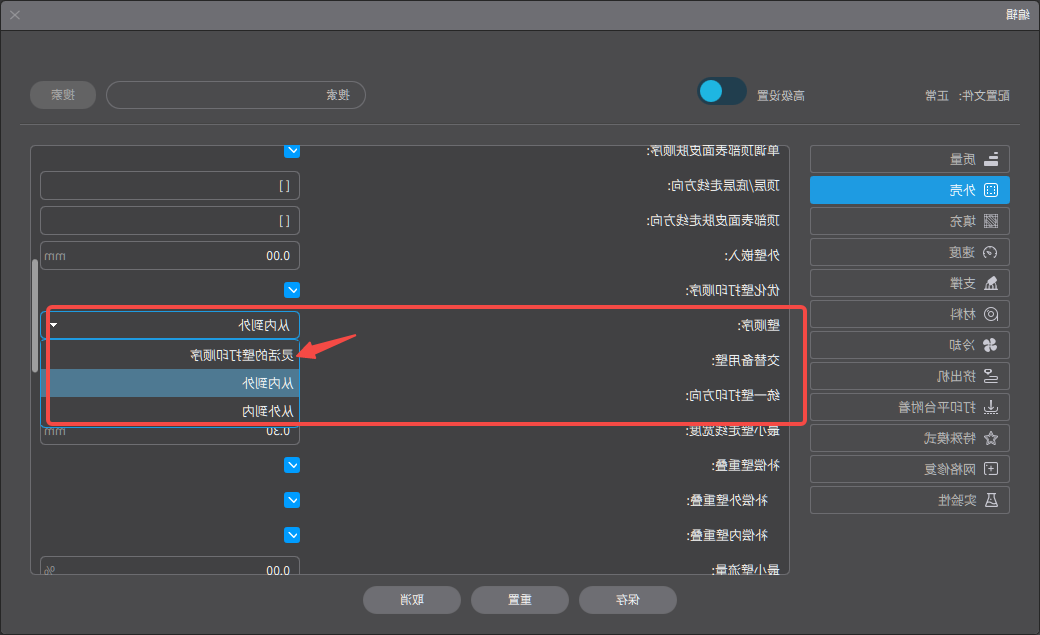Switch to the 打印平台附着 category
This screenshot has height=635, width=1040.
(909, 407)
